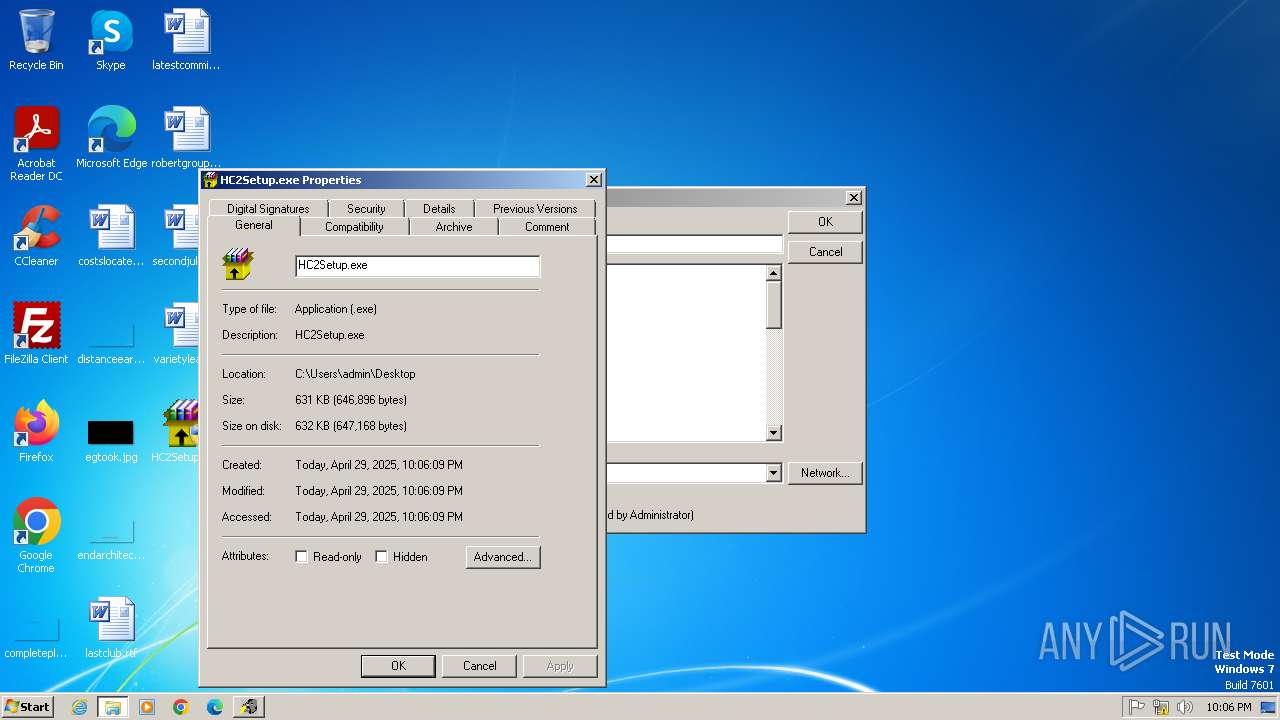
Task: Select the CCleaner desktop shortcut
Action: [36, 235]
